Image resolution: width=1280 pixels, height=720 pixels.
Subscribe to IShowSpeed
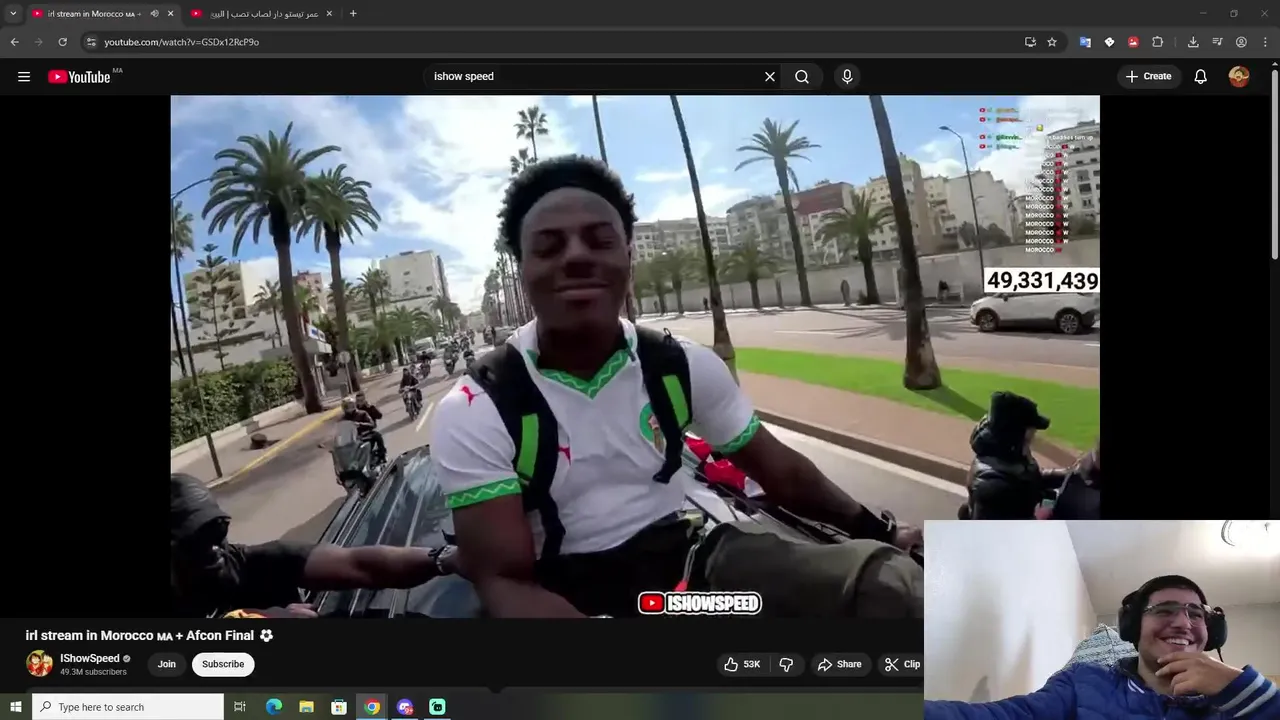[223, 664]
